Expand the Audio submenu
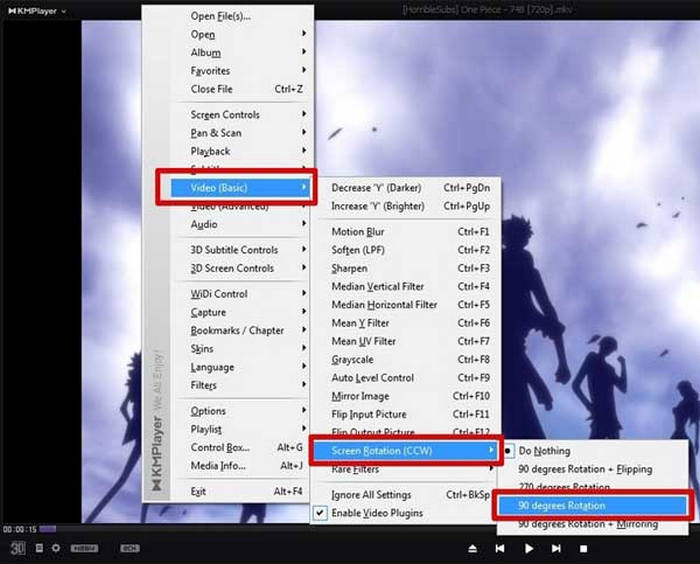700x564 pixels. pyautogui.click(x=241, y=224)
